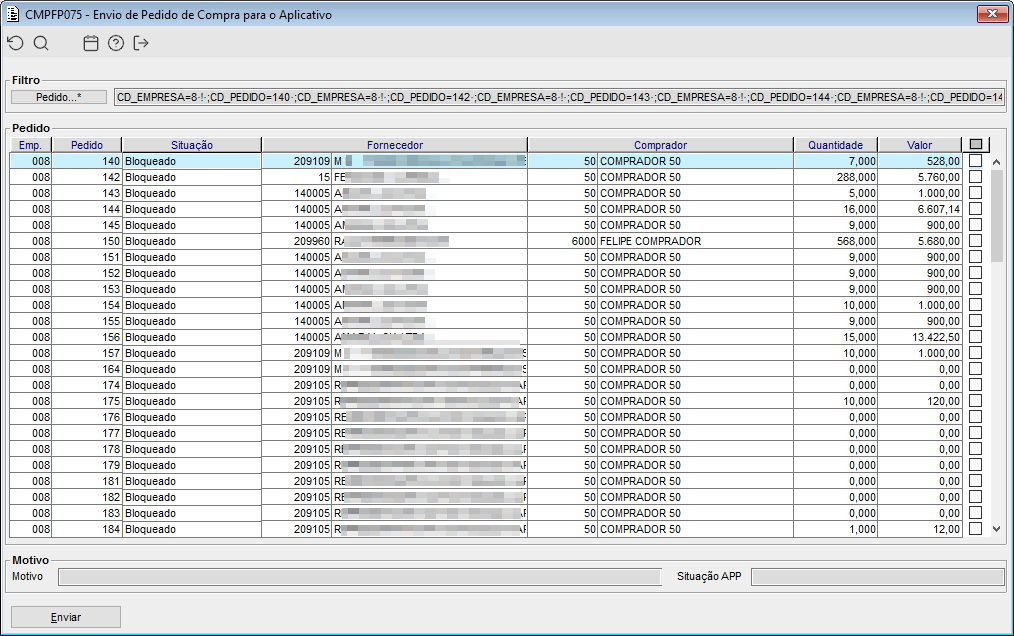Check the box for pedido 164
Viewport: 1014px width, 636px height.
coord(975,369)
